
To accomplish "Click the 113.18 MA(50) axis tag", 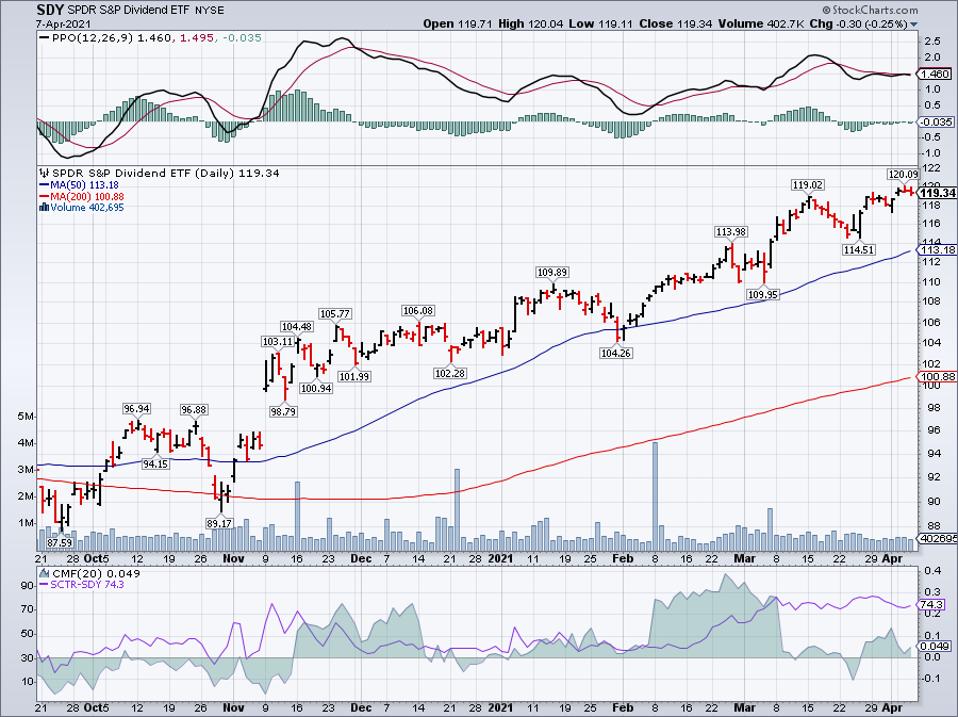I will click(x=937, y=250).
